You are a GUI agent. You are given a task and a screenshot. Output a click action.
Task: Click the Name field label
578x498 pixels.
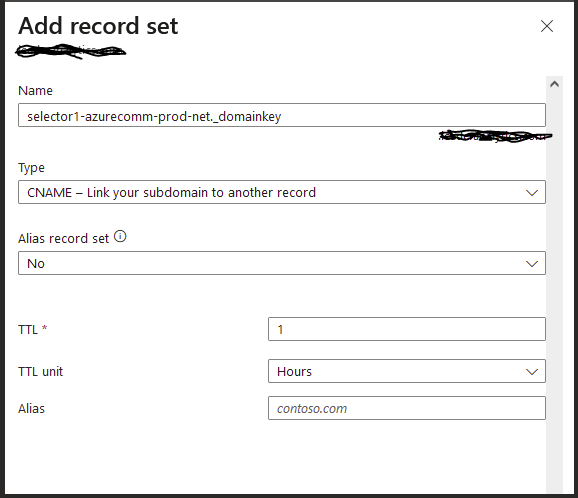point(35,91)
